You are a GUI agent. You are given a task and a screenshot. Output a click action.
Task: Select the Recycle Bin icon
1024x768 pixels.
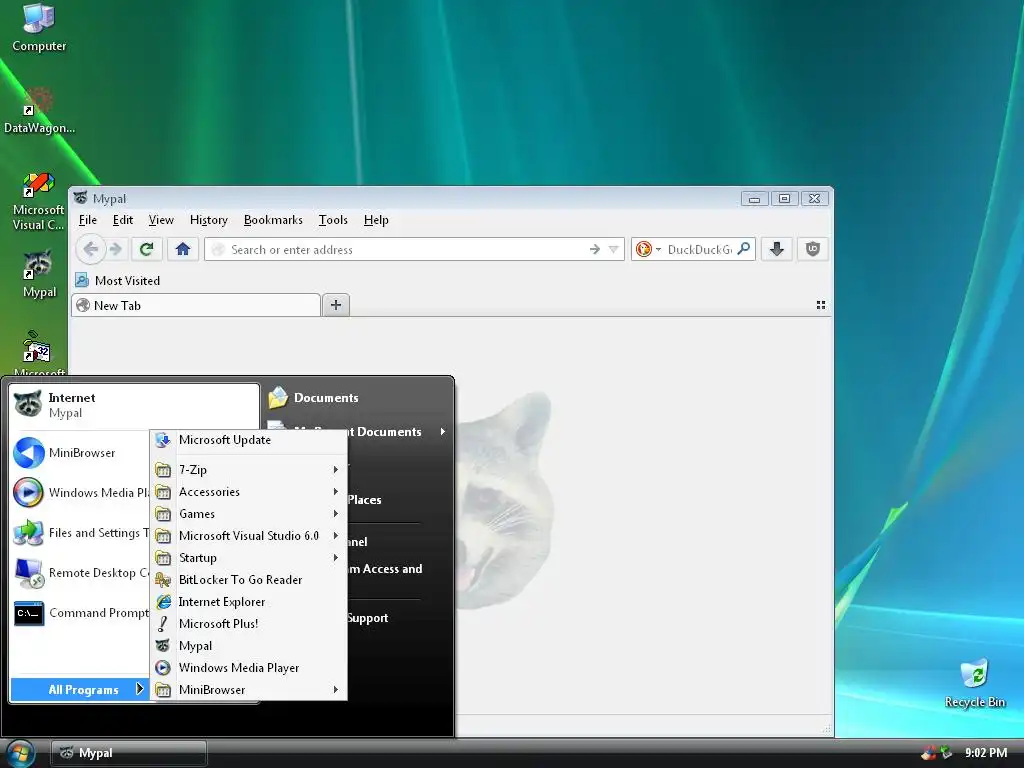point(974,683)
